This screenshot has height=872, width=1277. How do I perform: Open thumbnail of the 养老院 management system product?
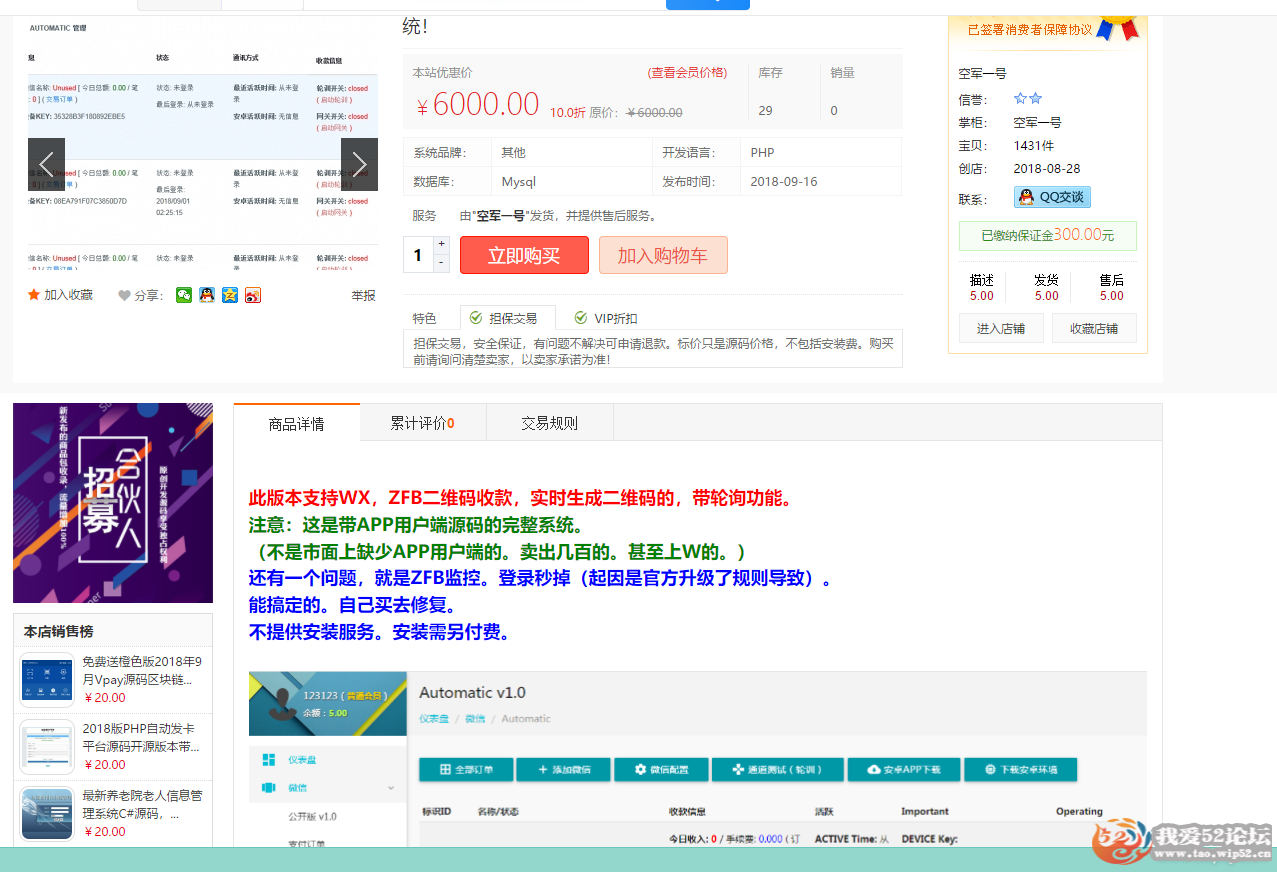tap(47, 814)
